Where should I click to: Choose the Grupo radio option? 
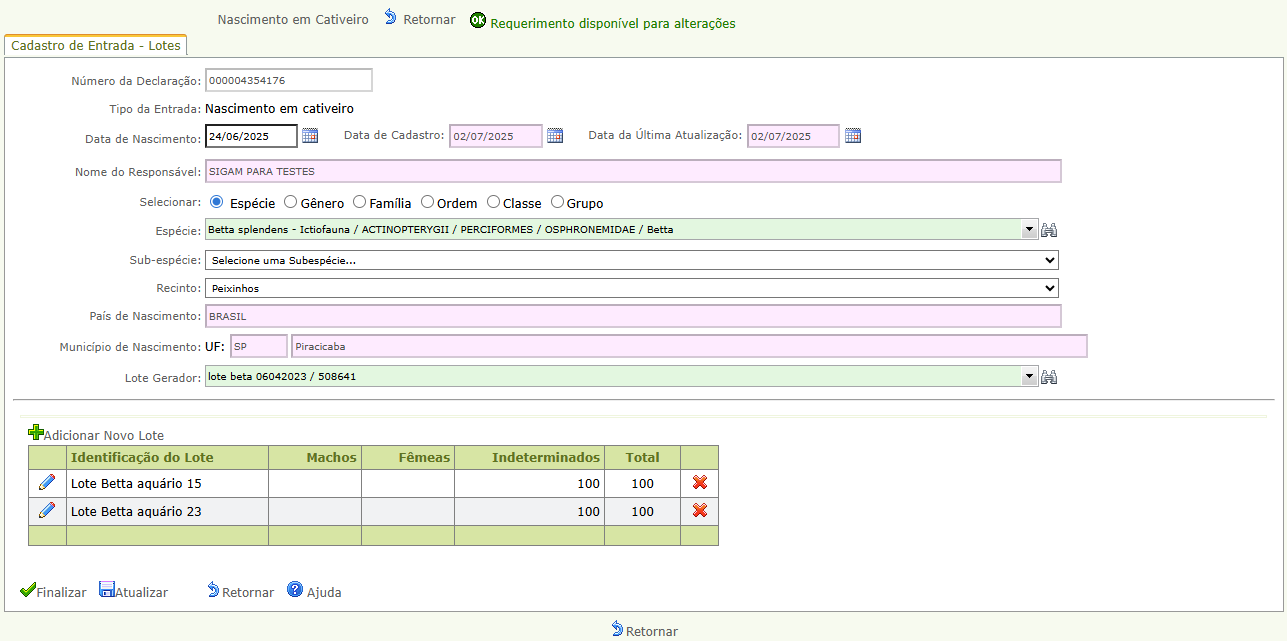(558, 202)
